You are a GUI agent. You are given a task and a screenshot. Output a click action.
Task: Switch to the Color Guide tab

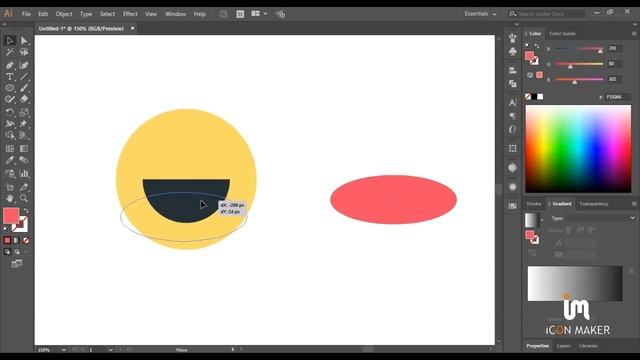point(562,33)
